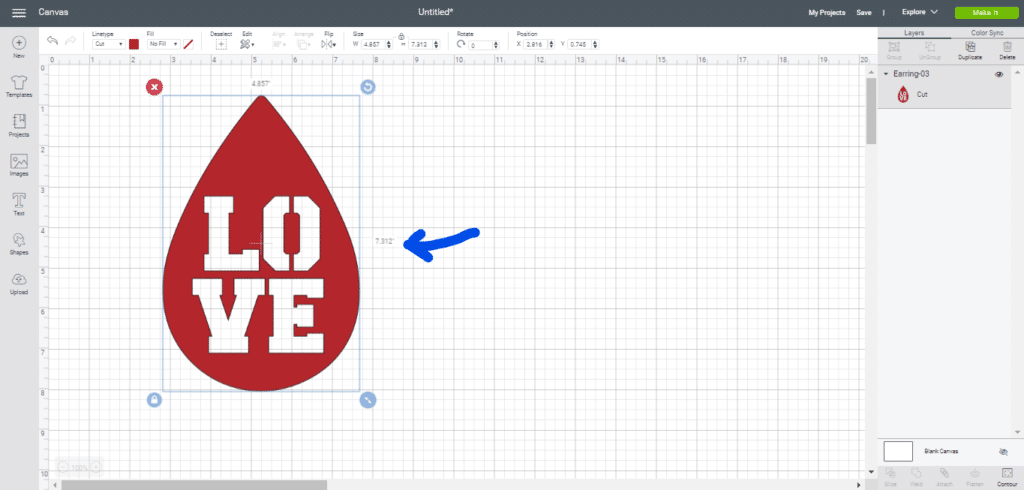Open the Shapes tool
Image resolution: width=1024 pixels, height=490 pixels.
[19, 243]
